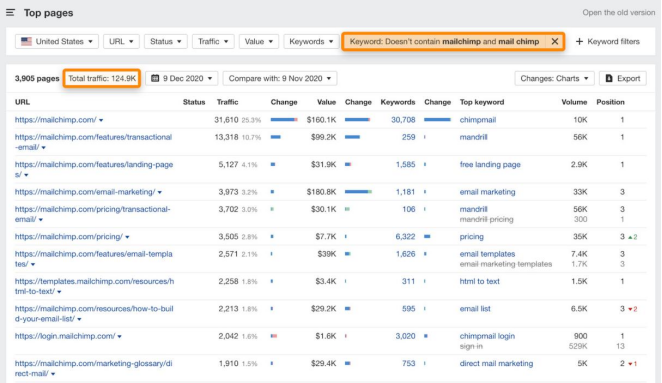Image resolution: width=662 pixels, height=383 pixels.
Task: Click the 1,585 keywords count
Action: (x=405, y=165)
